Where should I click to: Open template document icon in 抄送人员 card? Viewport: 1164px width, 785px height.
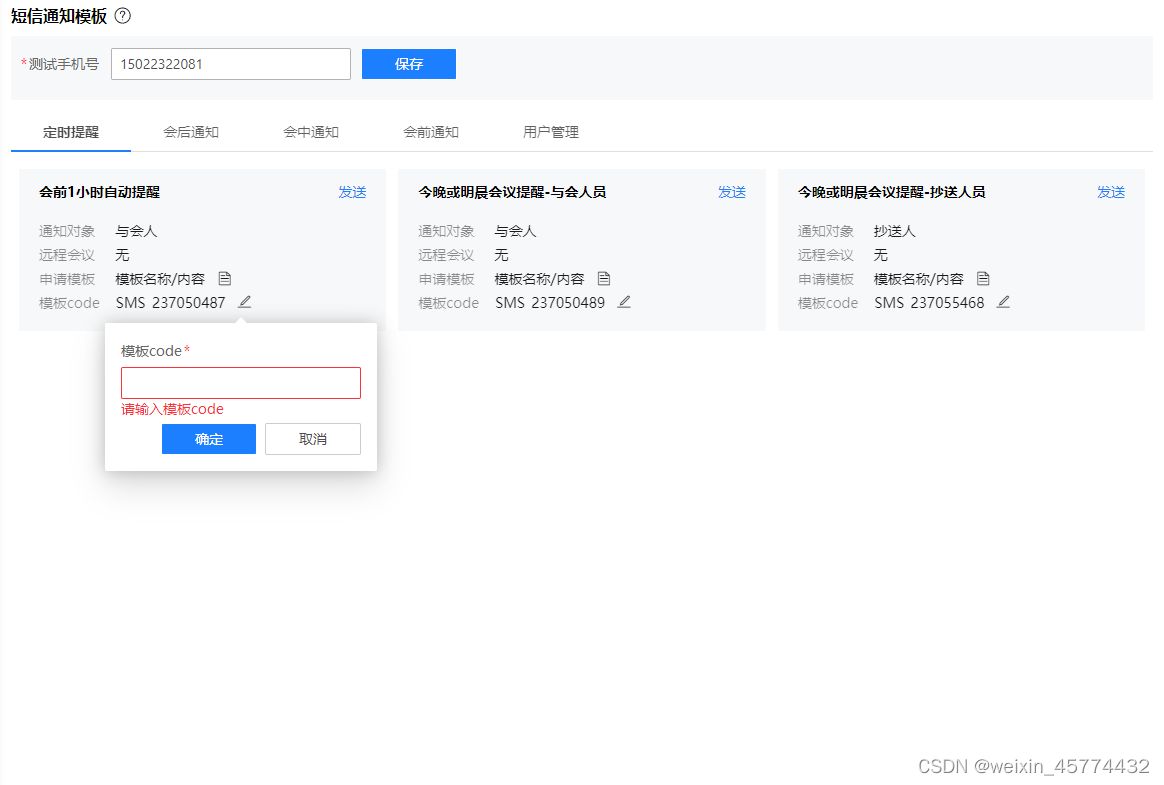(983, 279)
